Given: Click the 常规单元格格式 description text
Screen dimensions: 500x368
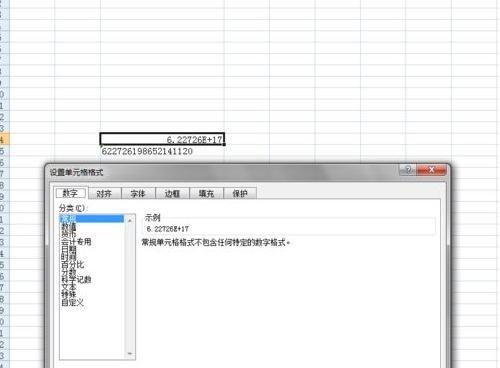Looking at the screenshot, I should click(x=216, y=242).
